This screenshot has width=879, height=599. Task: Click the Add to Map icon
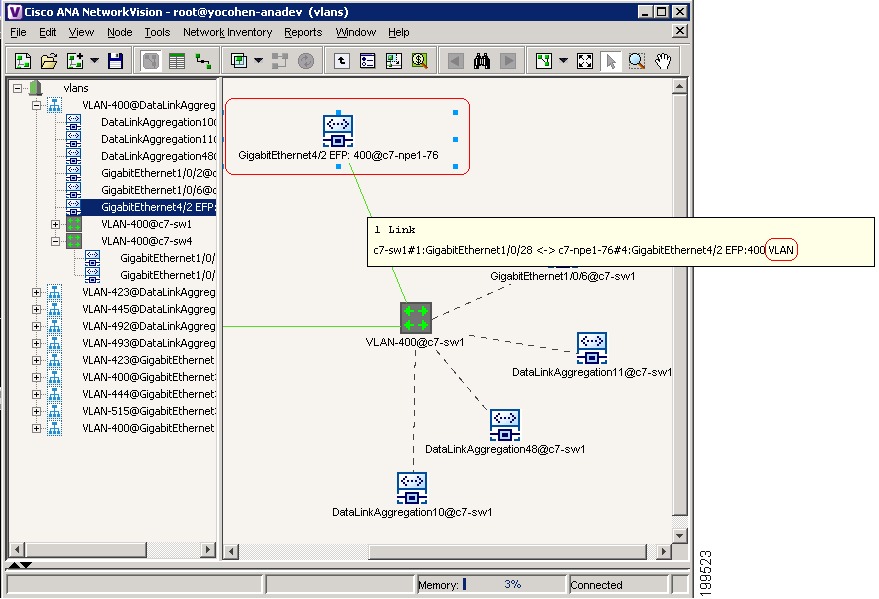pyautogui.click(x=75, y=61)
